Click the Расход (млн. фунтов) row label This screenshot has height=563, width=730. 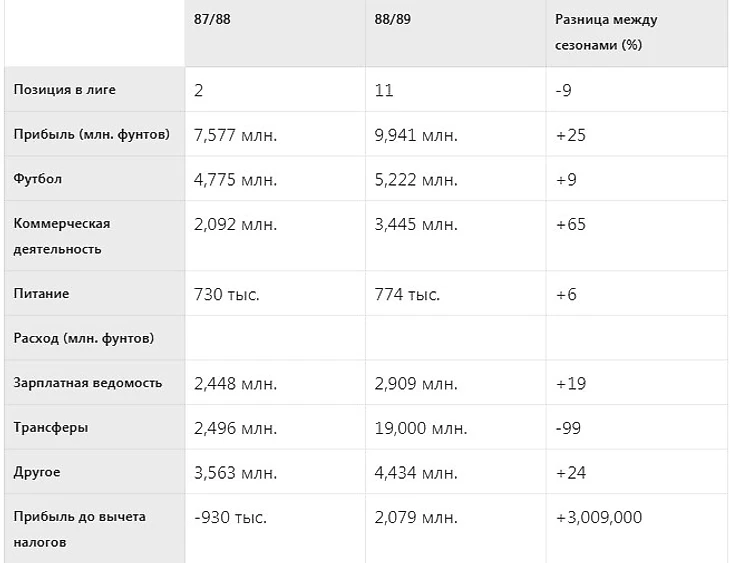(x=84, y=339)
